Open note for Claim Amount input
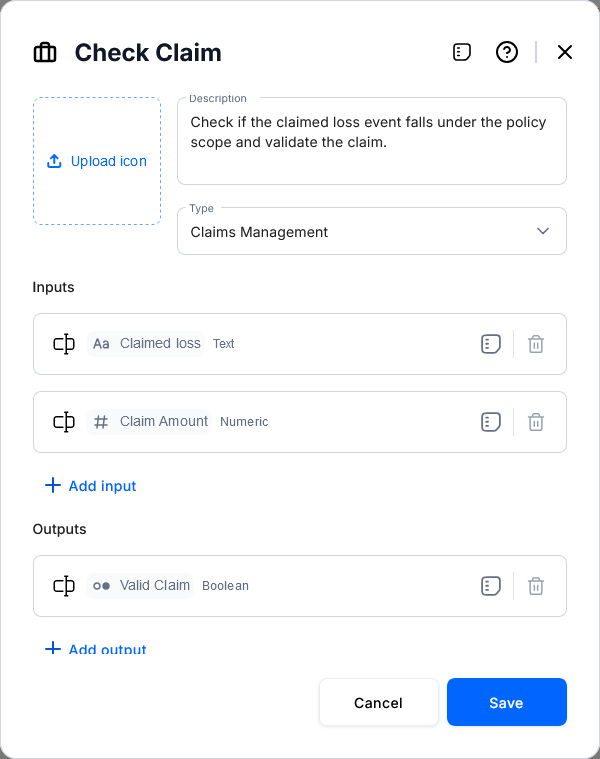 pos(490,422)
